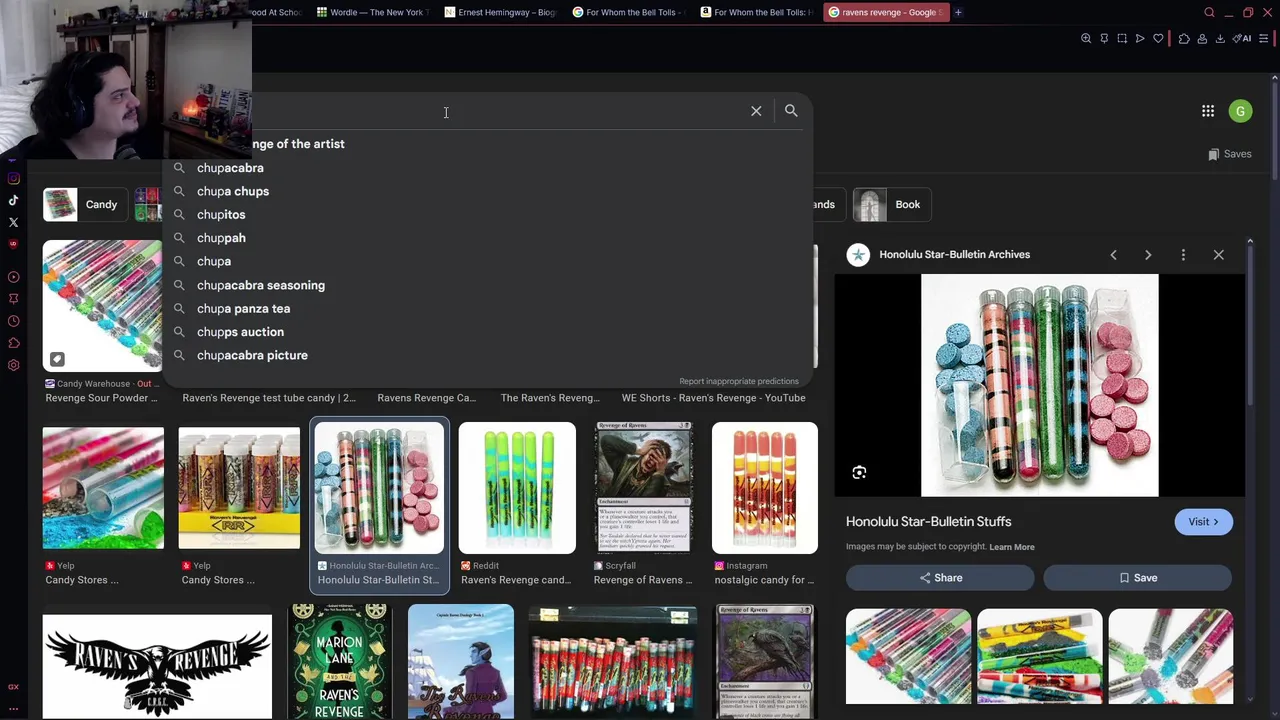The image size is (1280, 720).
Task: Filter results by Book chip
Action: click(x=892, y=205)
